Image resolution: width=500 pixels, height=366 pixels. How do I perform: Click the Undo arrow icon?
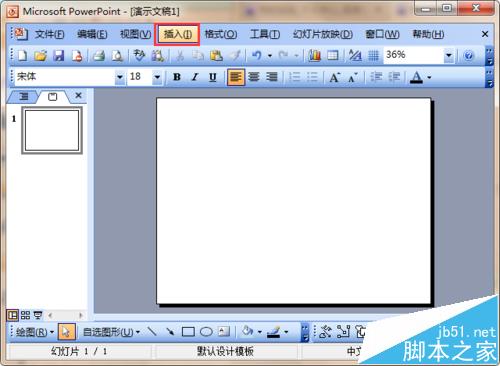(256, 55)
